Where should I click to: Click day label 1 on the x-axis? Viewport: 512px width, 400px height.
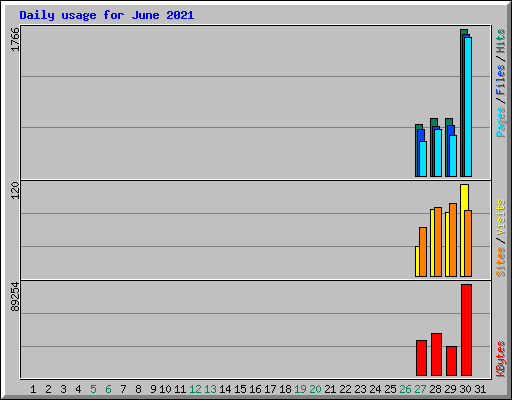pos(33,389)
